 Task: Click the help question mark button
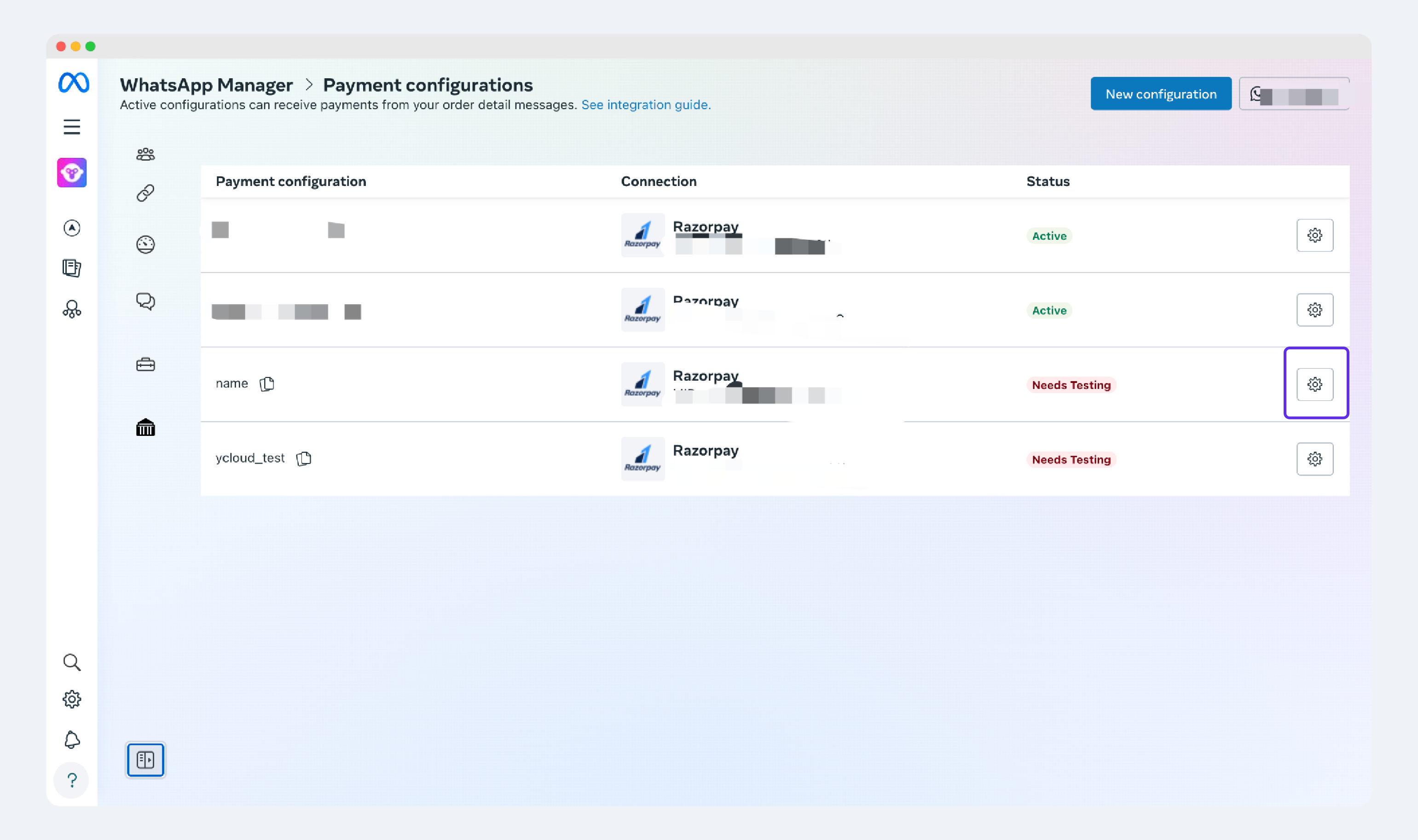click(72, 781)
